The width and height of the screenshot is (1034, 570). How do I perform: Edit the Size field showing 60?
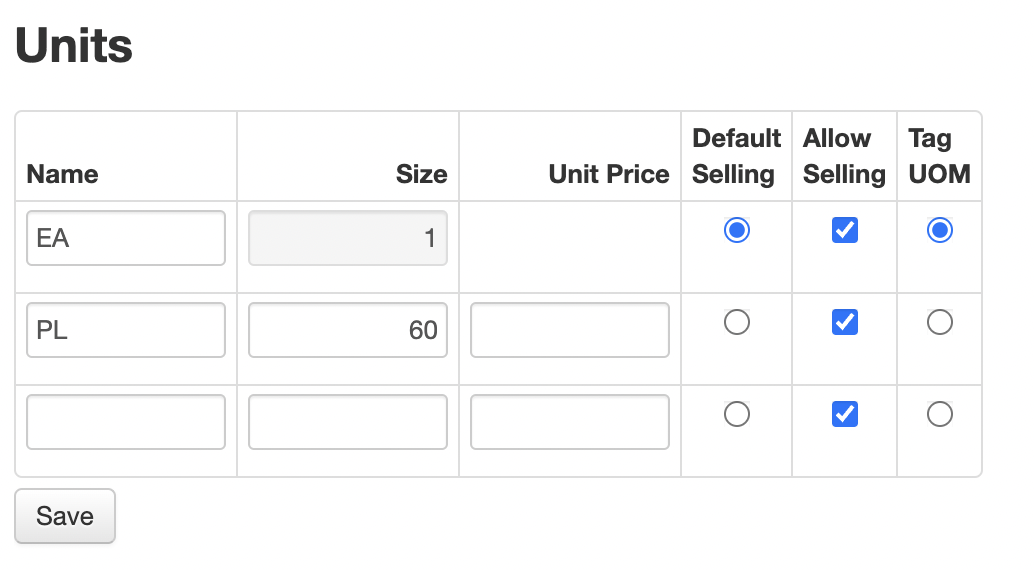click(x=348, y=330)
